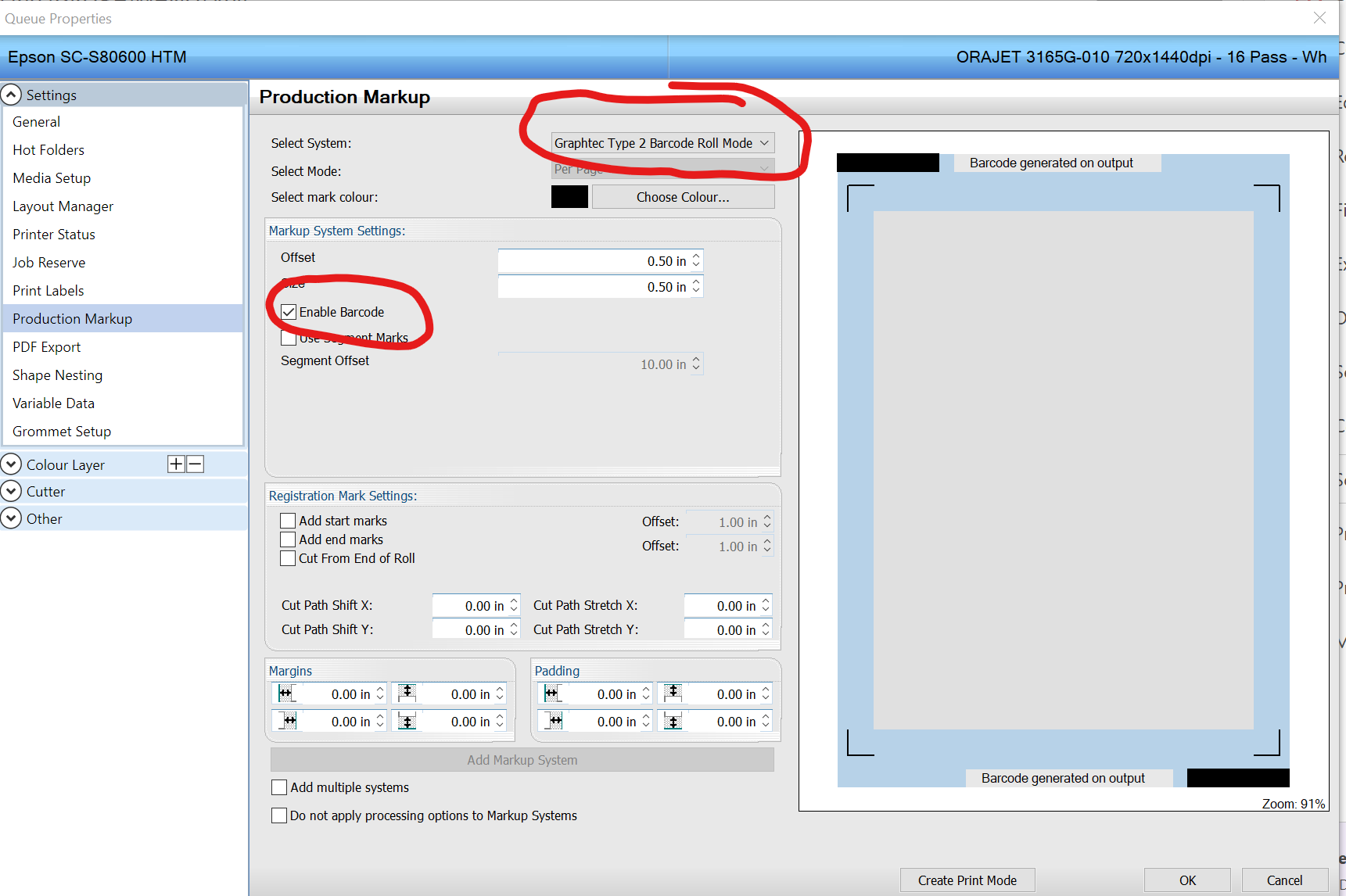Click the bottom margin icon in Margins
Screen dimensions: 1346x896
pos(407,720)
